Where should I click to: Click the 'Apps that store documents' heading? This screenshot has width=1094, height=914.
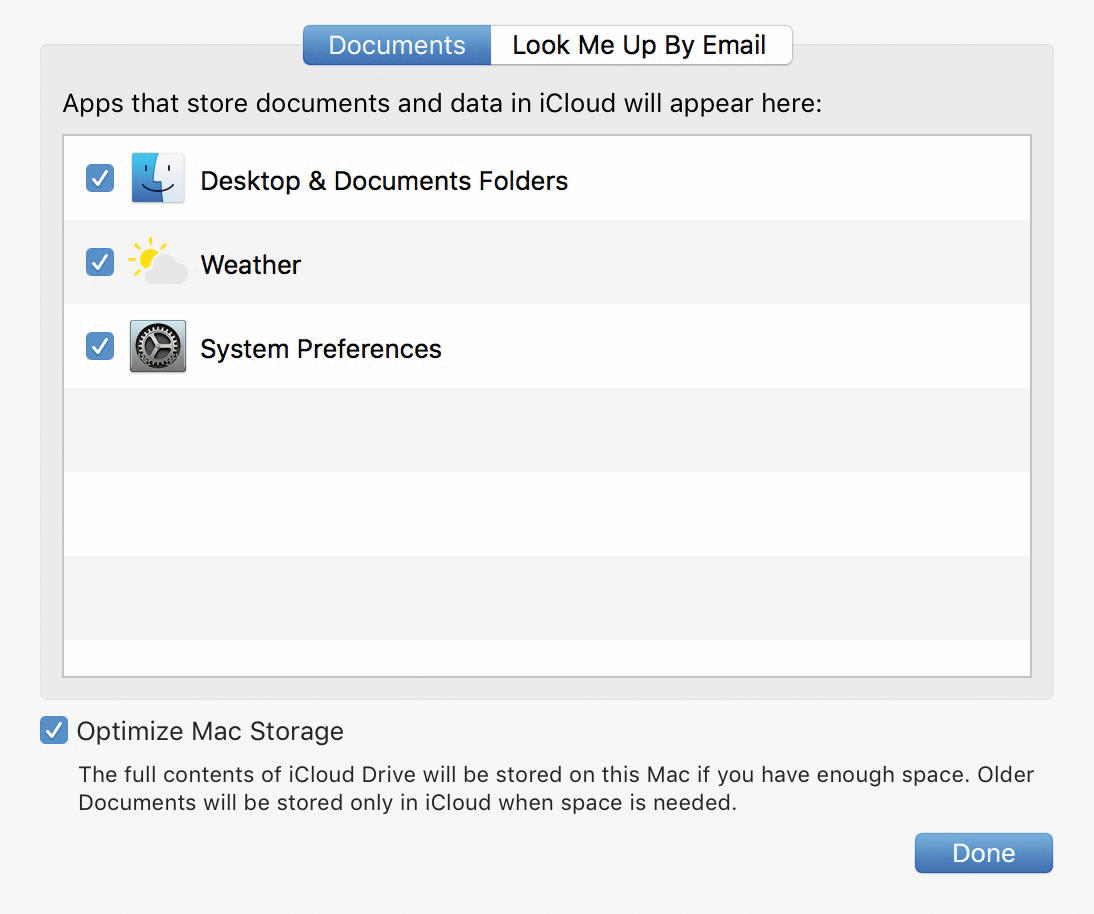point(442,103)
